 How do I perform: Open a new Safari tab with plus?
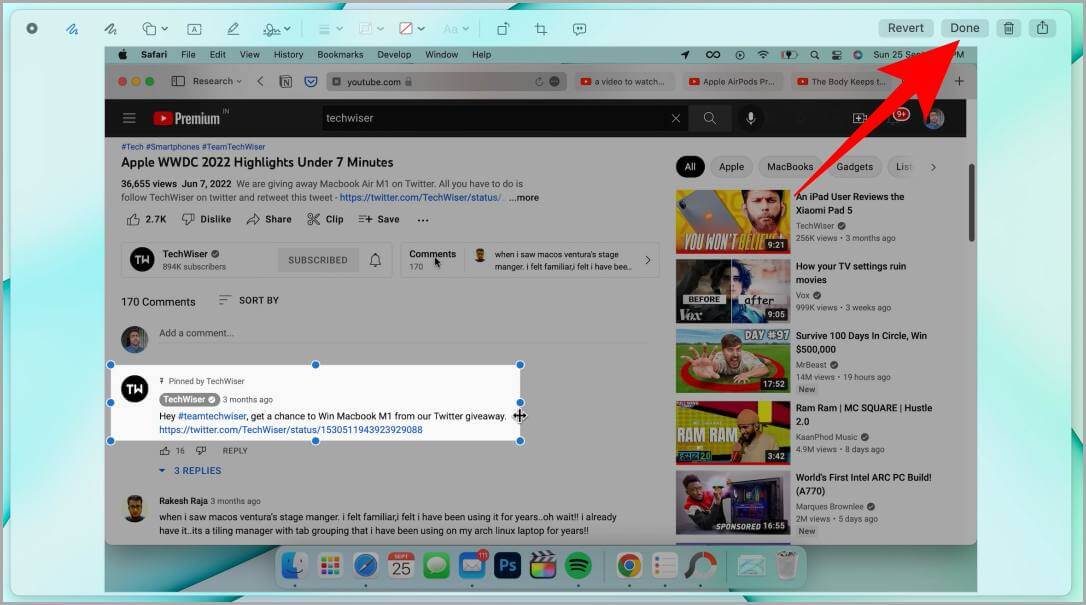click(959, 81)
